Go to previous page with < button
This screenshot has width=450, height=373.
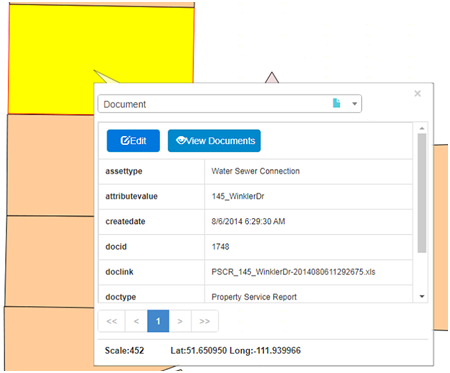pos(136,321)
